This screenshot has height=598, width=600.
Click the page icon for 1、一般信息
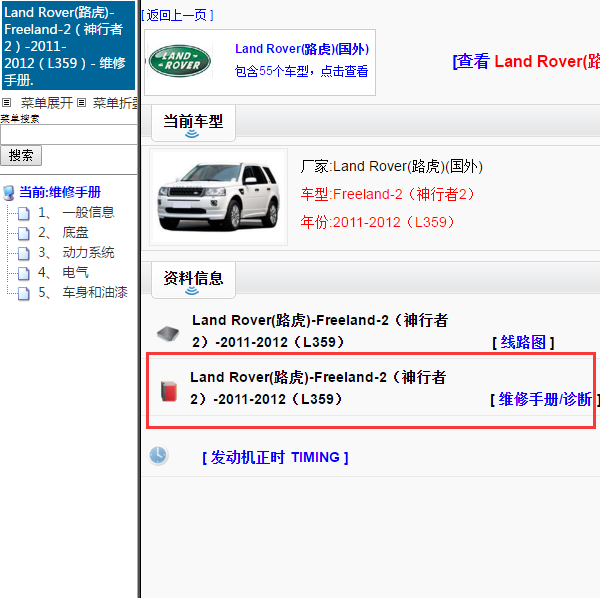pyautogui.click(x=23, y=213)
